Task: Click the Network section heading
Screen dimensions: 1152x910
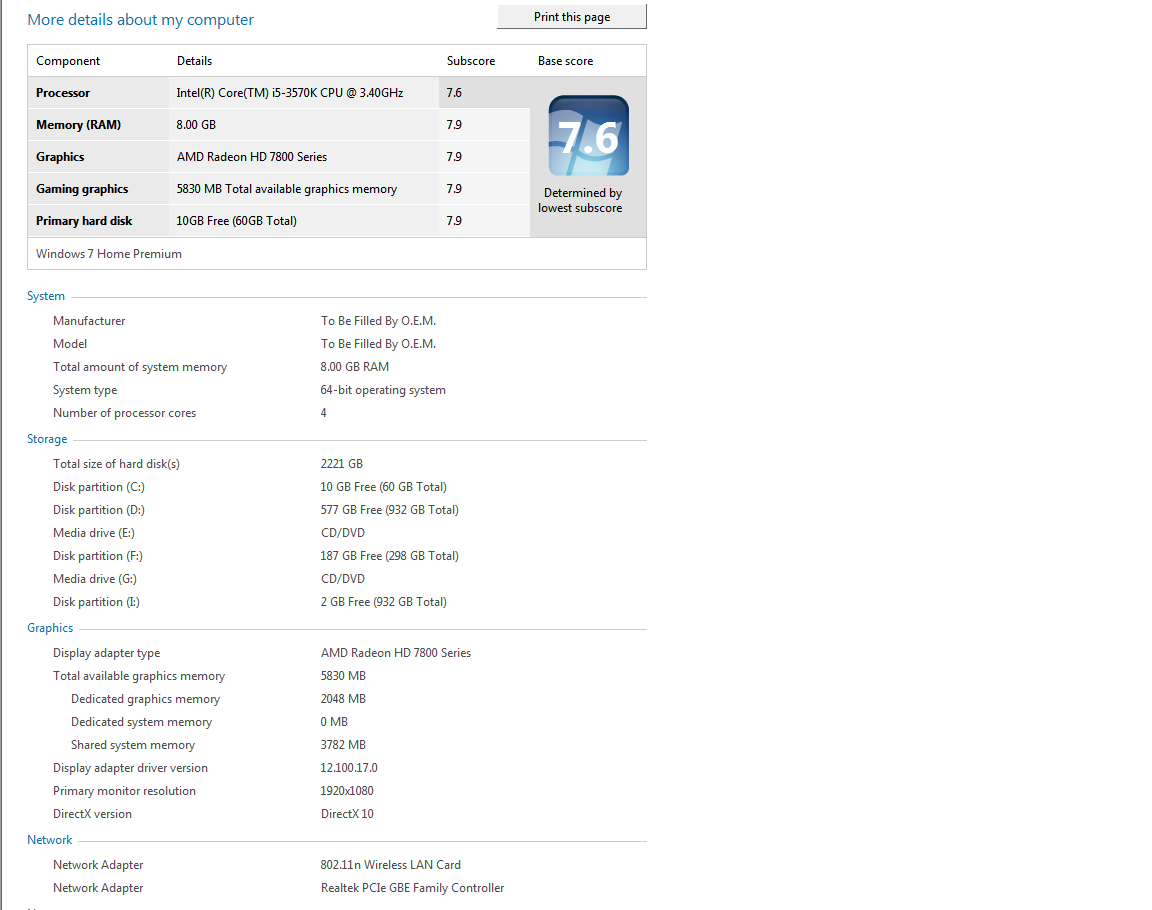Action: tap(50, 839)
